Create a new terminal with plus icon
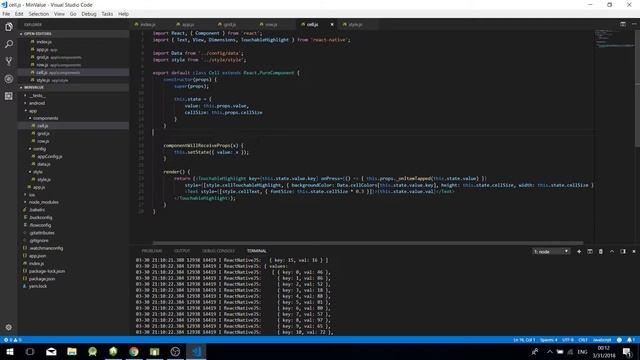This screenshot has height=360, width=640. pyautogui.click(x=579, y=251)
